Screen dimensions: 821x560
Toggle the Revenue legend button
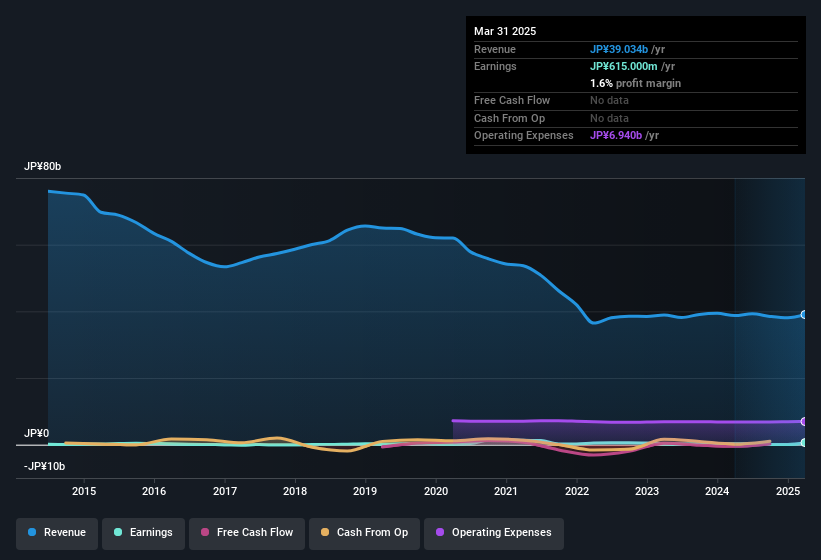pyautogui.click(x=57, y=533)
